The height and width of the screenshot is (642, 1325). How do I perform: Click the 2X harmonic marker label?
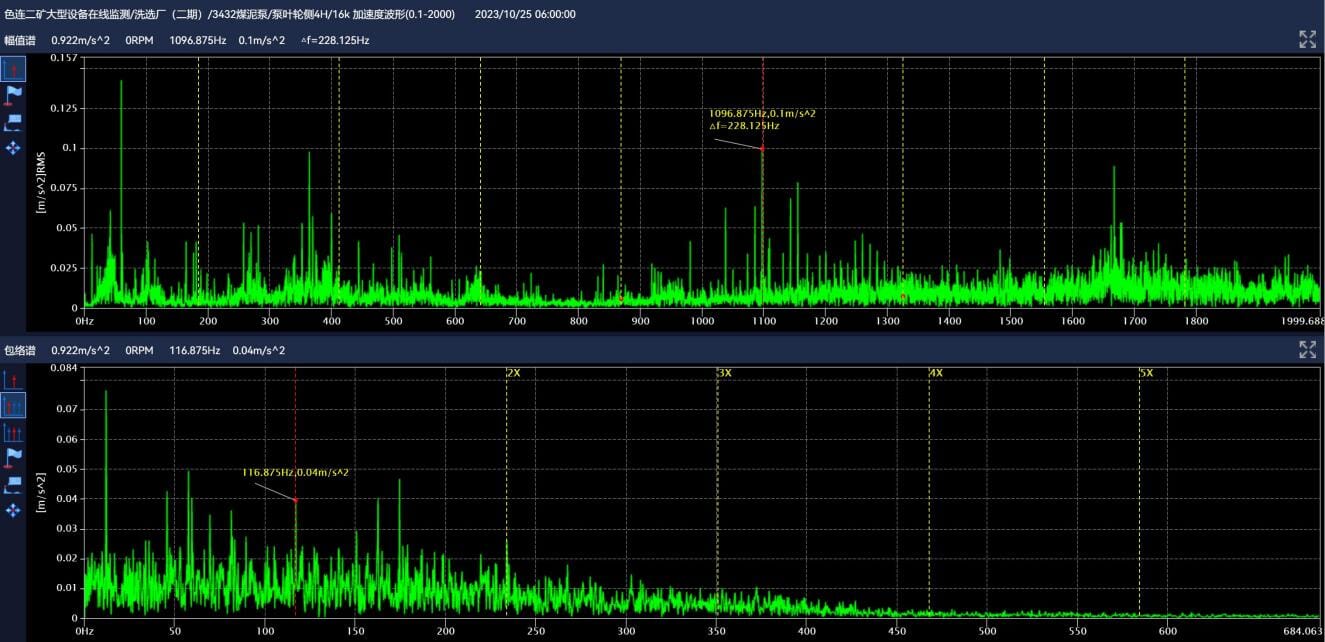tap(513, 373)
